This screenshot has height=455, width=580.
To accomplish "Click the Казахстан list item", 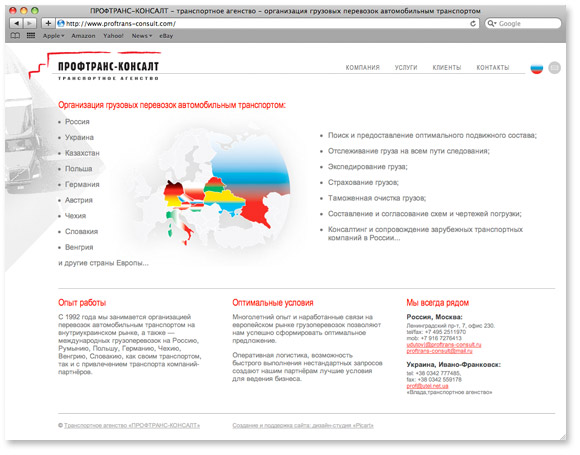I will point(82,153).
